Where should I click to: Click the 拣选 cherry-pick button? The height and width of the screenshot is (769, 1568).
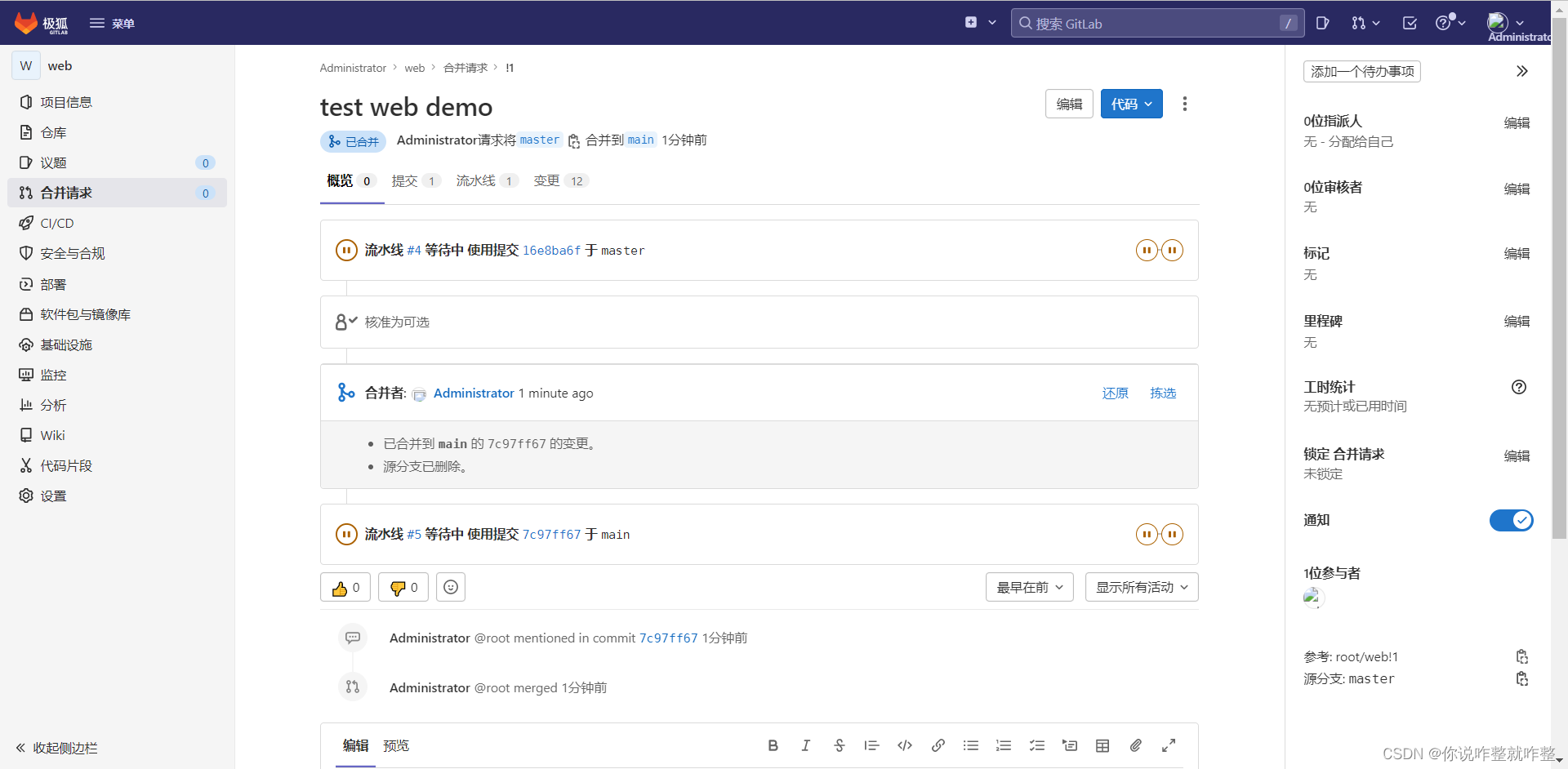pos(1163,393)
